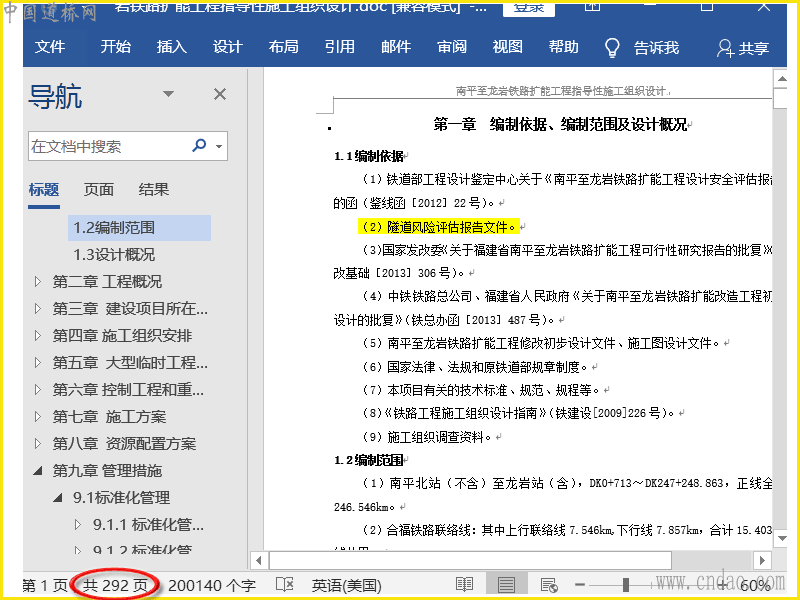Image resolution: width=800 pixels, height=600 pixels.
Task: Collapse the 9.1标准化管理 node
Action: click(x=58, y=497)
